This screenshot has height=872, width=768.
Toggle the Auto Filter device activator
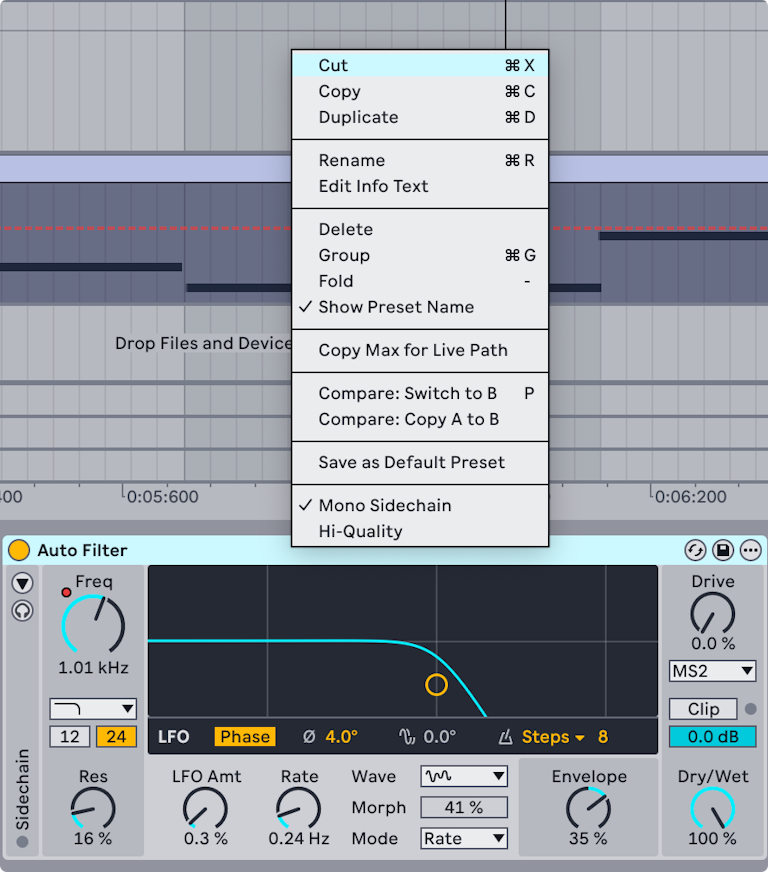pyautogui.click(x=19, y=550)
